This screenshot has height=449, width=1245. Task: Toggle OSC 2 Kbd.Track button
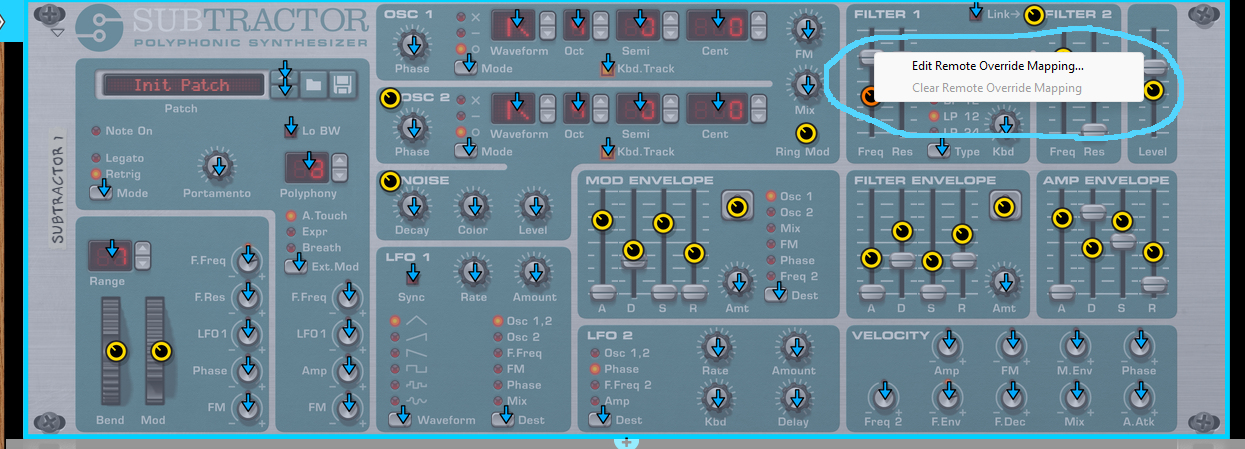[607, 151]
